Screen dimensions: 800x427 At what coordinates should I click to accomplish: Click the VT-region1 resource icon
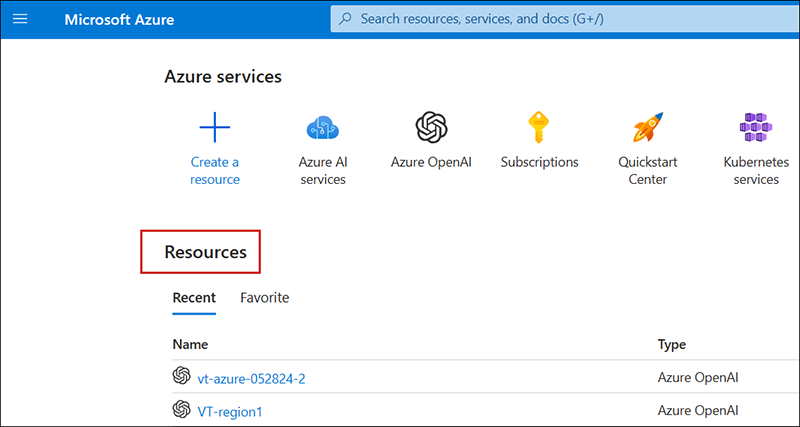181,409
